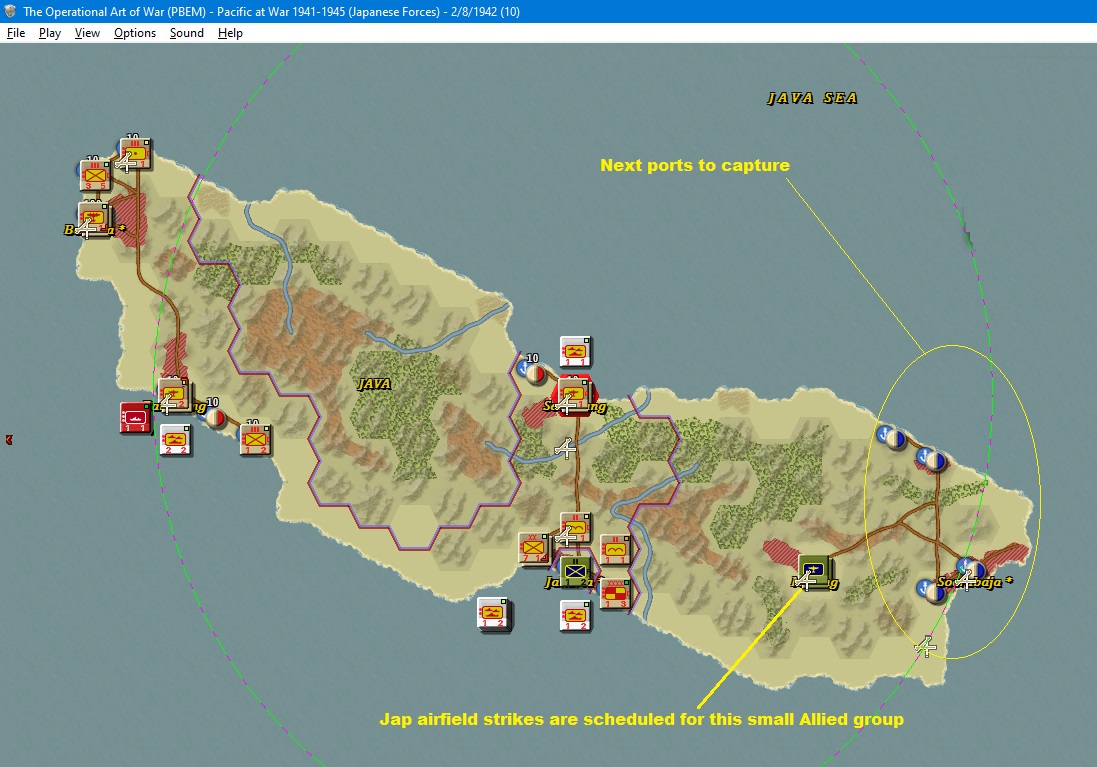Click the airfield icon south of Semarang
Image resolution: width=1097 pixels, height=767 pixels.
pos(565,448)
